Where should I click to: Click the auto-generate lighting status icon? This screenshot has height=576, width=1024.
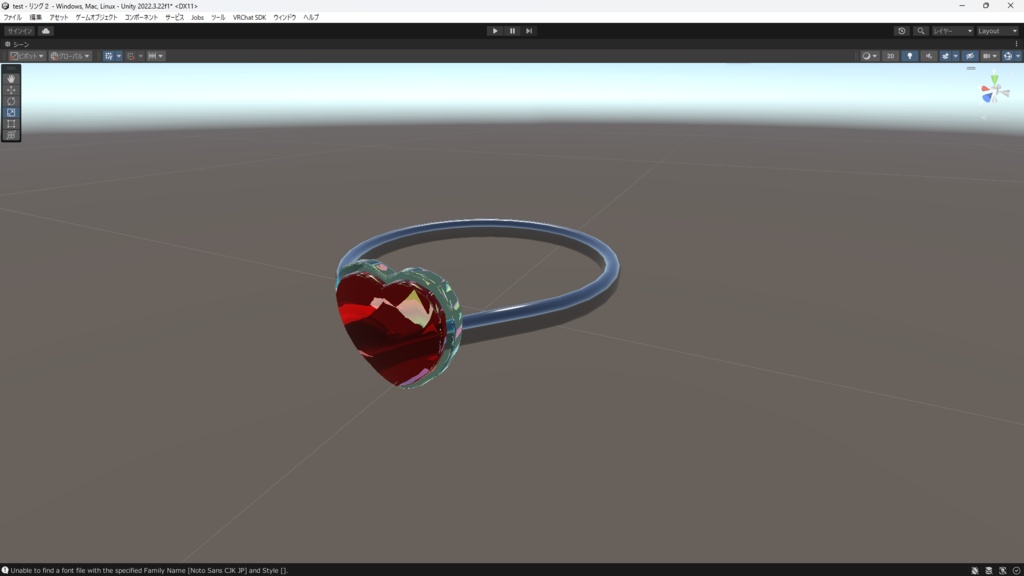1002,570
